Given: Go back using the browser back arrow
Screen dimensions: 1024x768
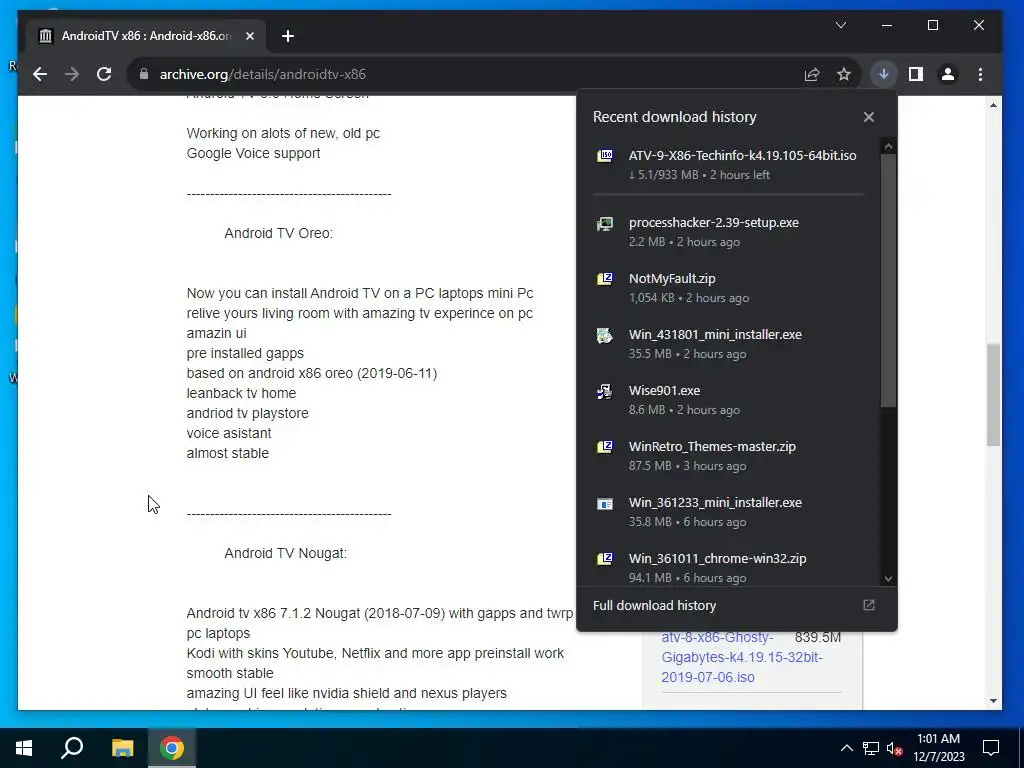Looking at the screenshot, I should click(40, 74).
